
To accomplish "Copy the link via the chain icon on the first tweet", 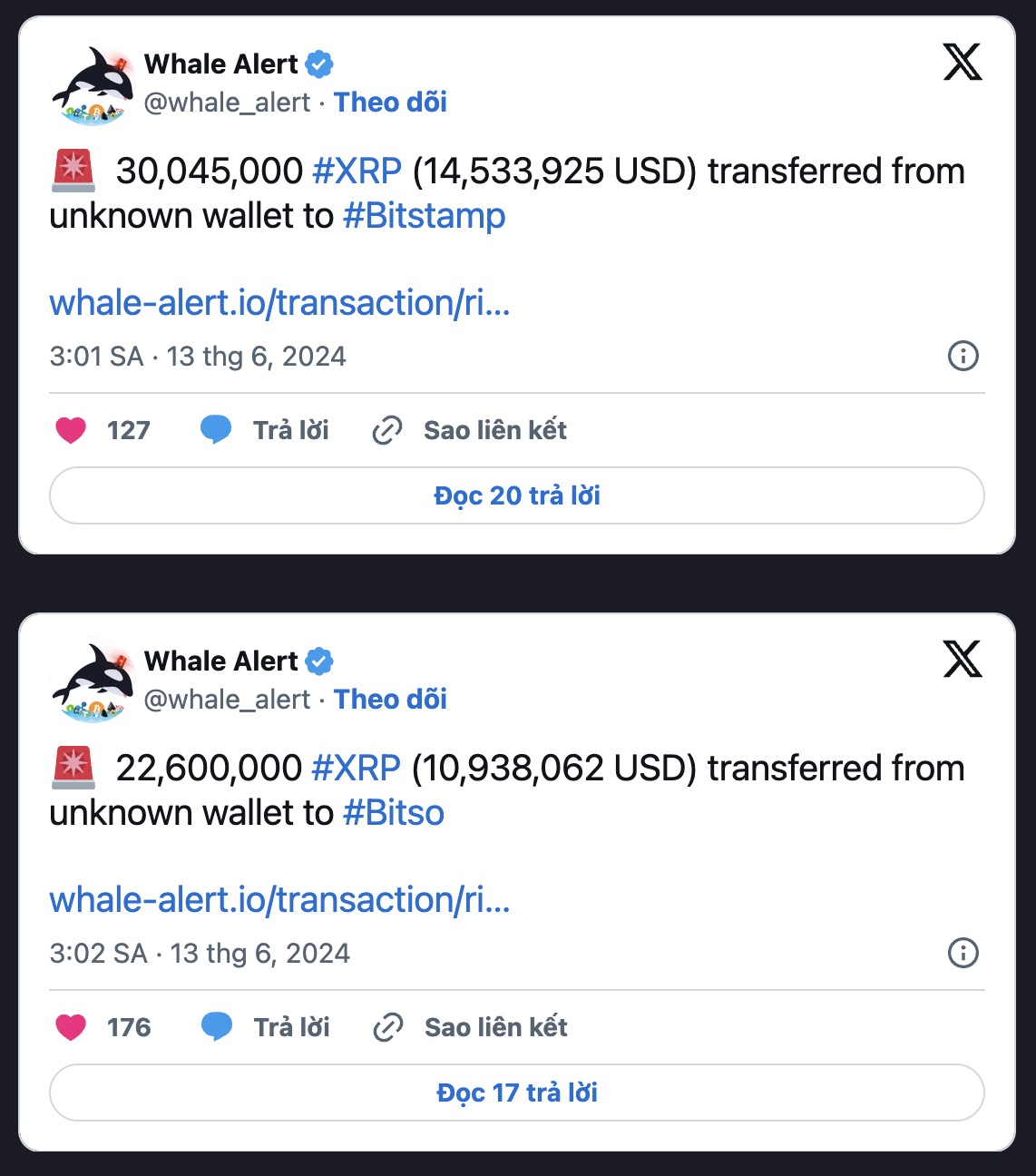I will click(x=387, y=430).
